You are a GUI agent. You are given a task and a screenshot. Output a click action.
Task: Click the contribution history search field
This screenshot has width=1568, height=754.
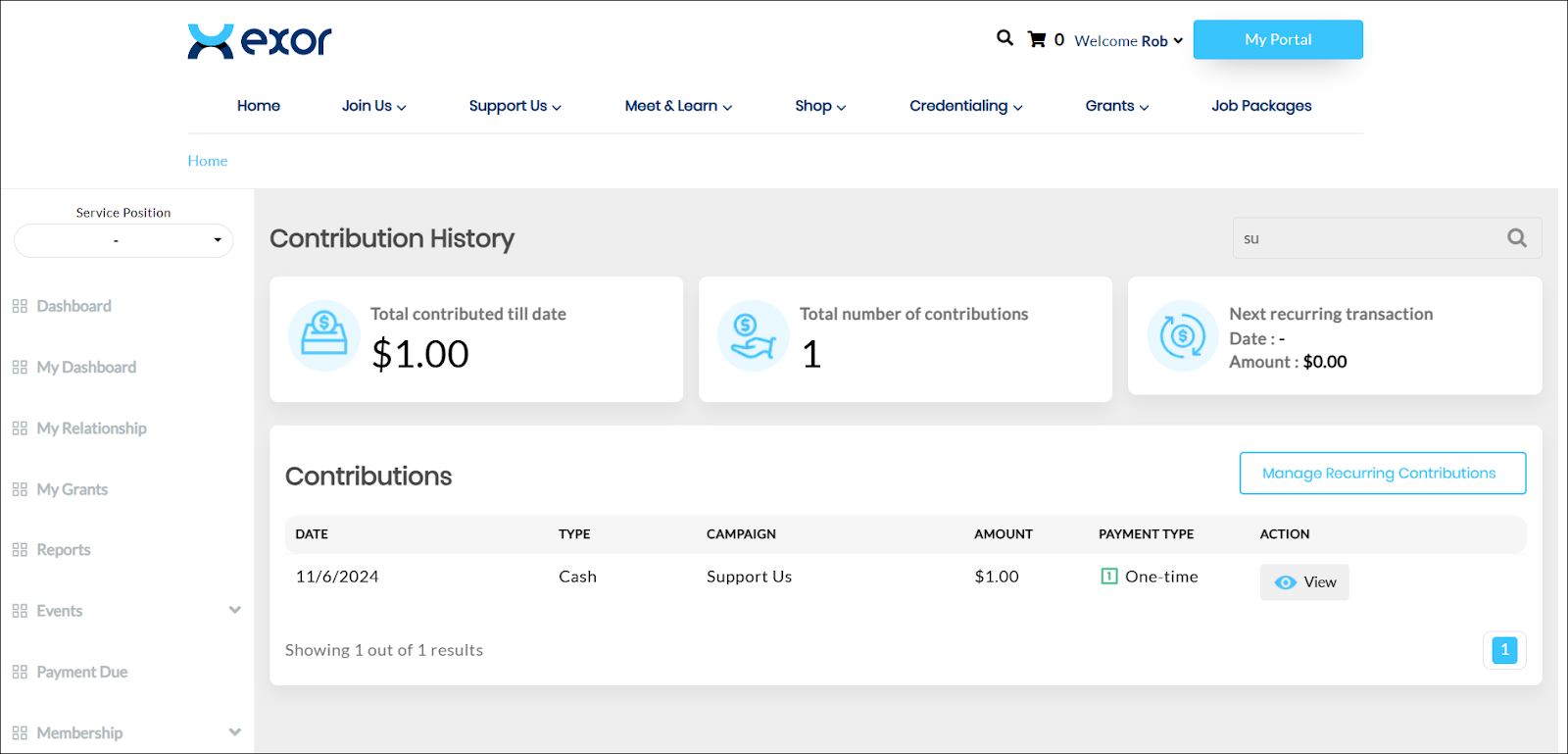[x=1367, y=238]
